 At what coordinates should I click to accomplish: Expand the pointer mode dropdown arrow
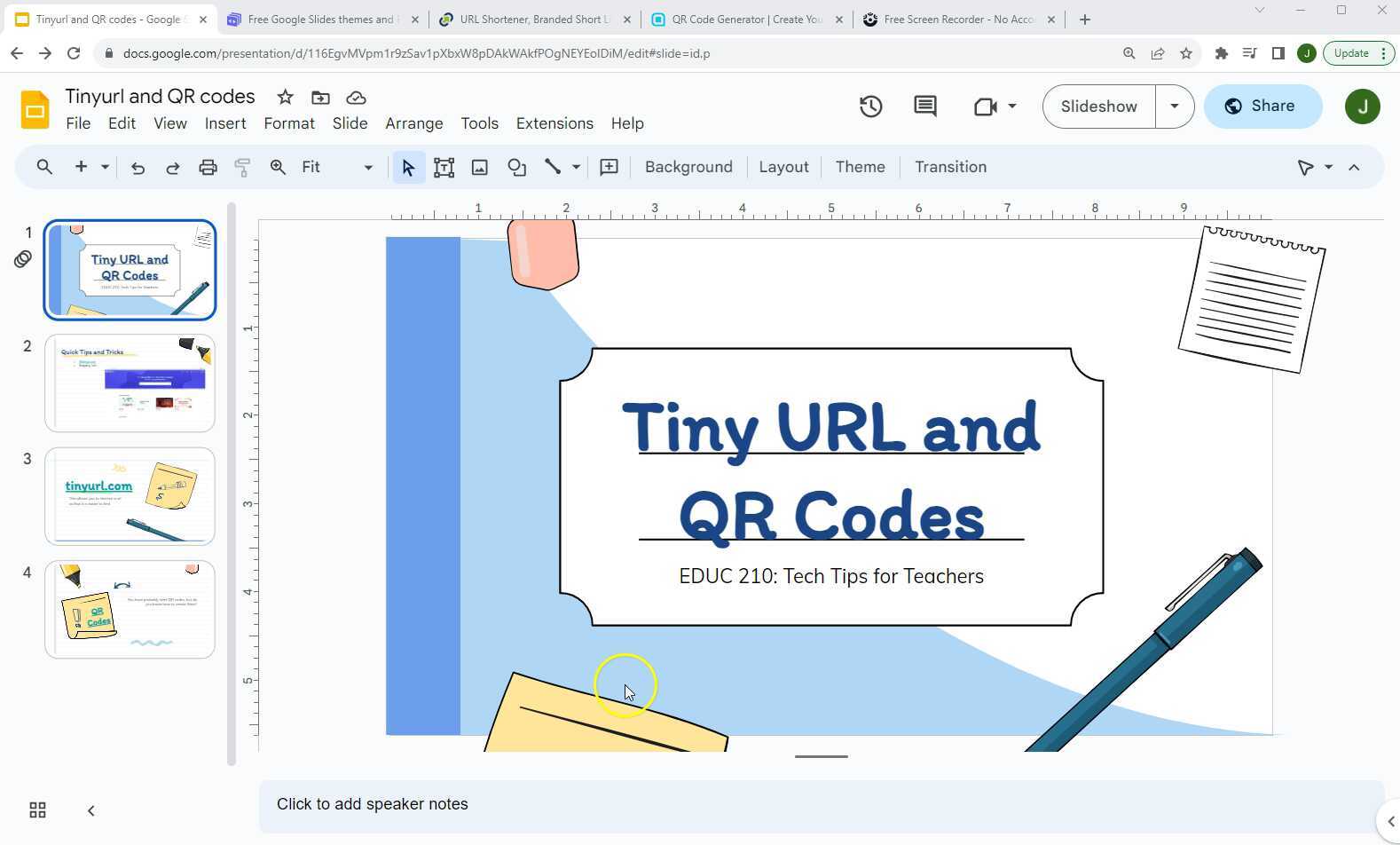(x=1328, y=167)
